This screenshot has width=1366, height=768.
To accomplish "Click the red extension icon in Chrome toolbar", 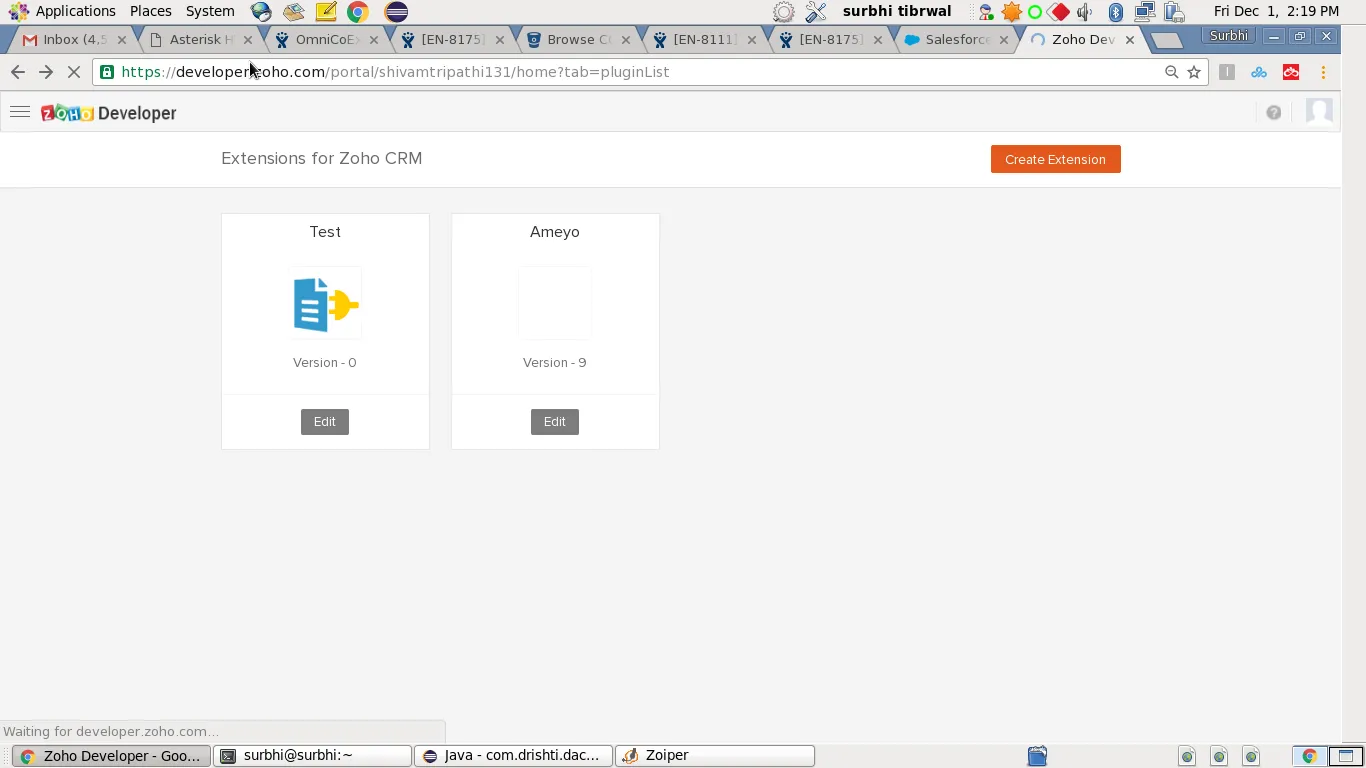I will click(1291, 72).
